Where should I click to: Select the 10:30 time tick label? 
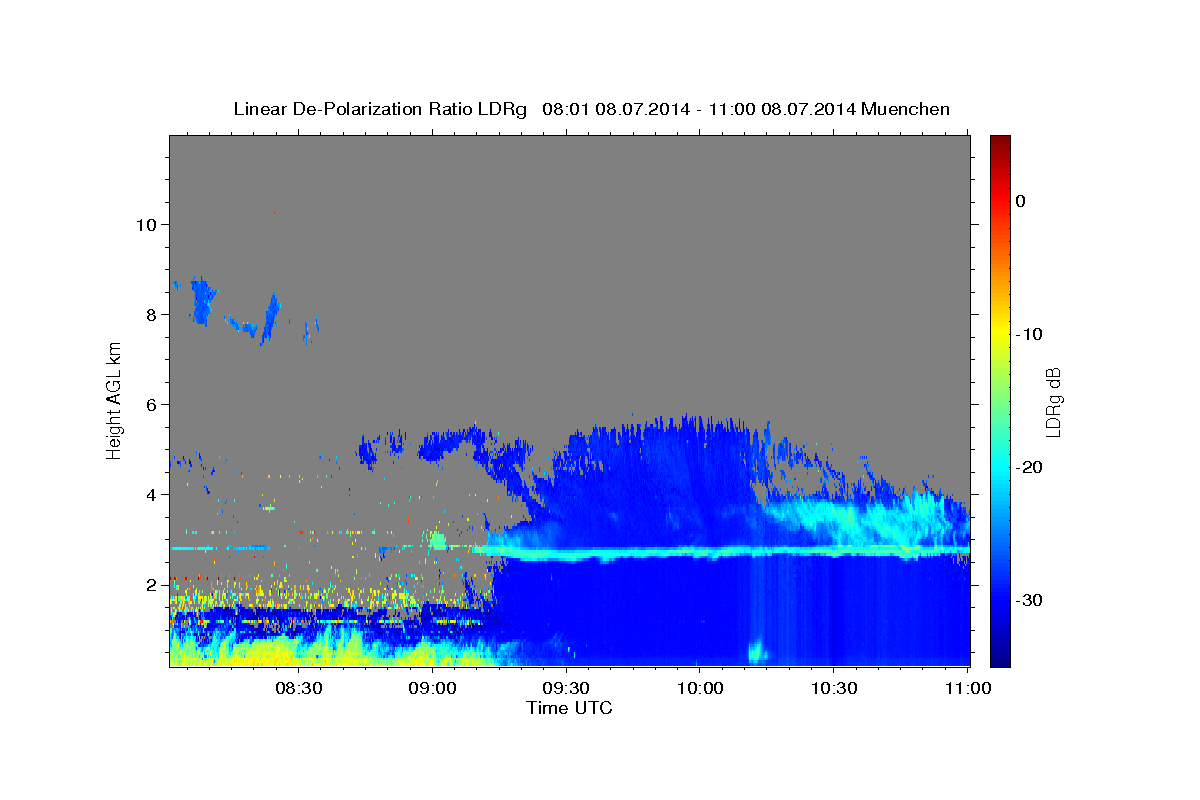834,689
